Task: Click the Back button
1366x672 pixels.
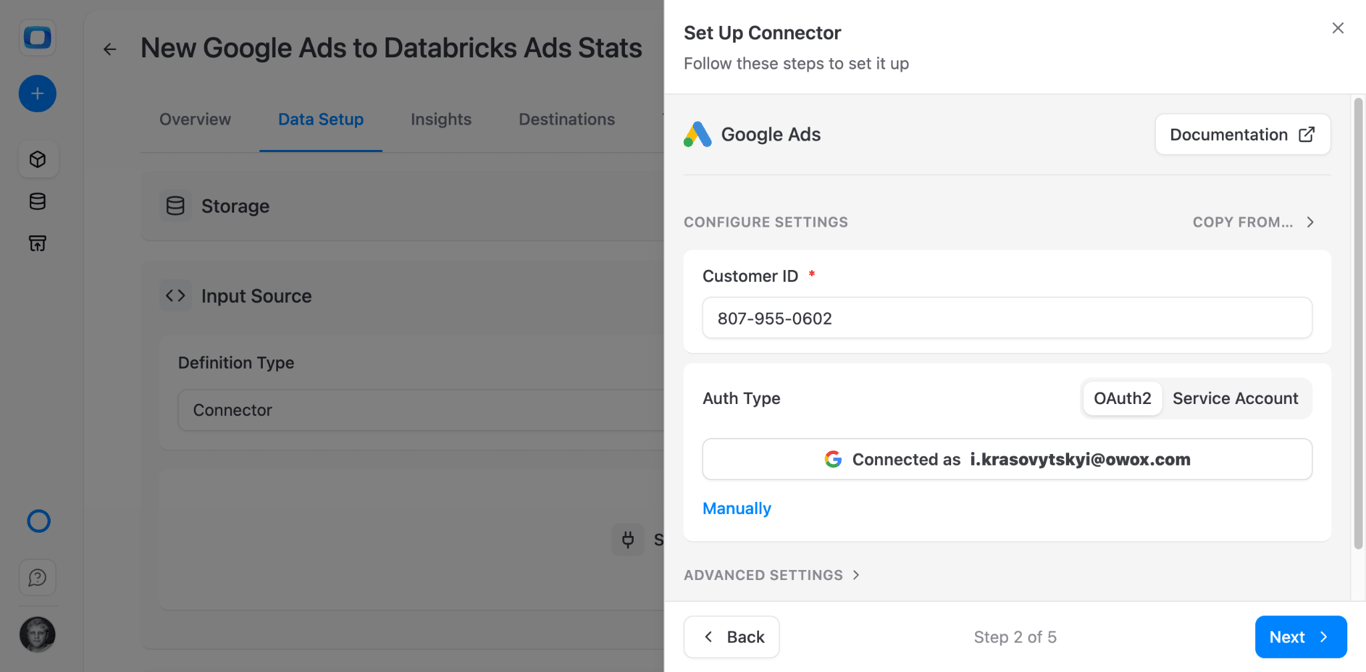Action: pos(732,637)
